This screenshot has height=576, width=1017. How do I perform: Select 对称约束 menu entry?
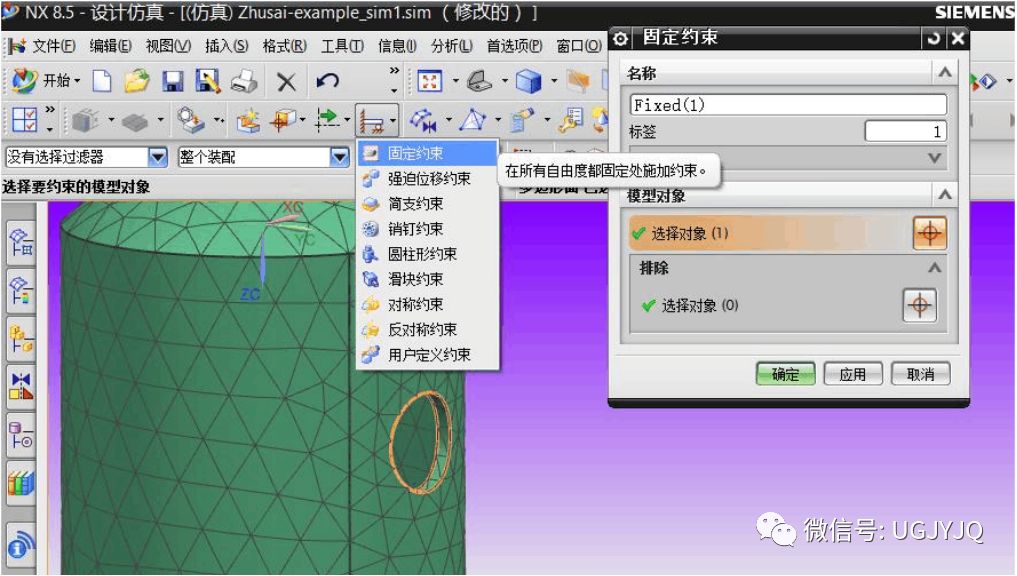427,304
